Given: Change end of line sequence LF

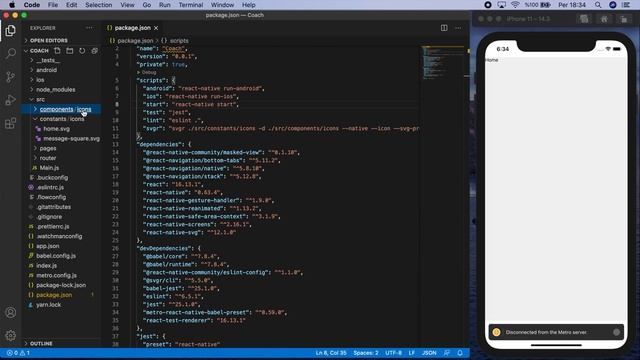Looking at the screenshot, I should 411,353.
